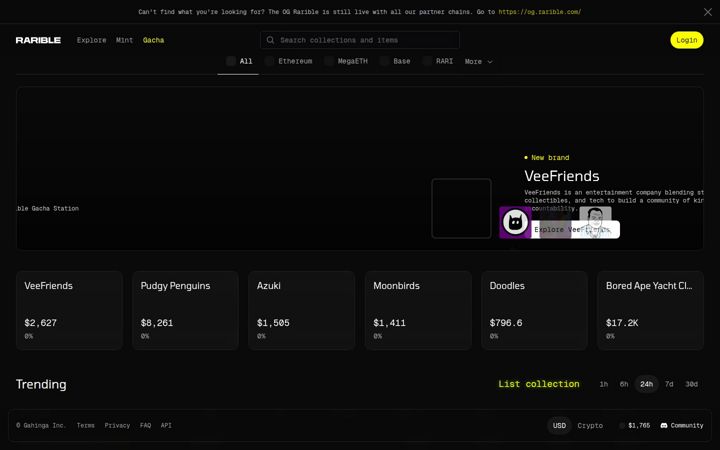The width and height of the screenshot is (720, 450).
Task: Select the Base chain icon
Action: tap(384, 61)
